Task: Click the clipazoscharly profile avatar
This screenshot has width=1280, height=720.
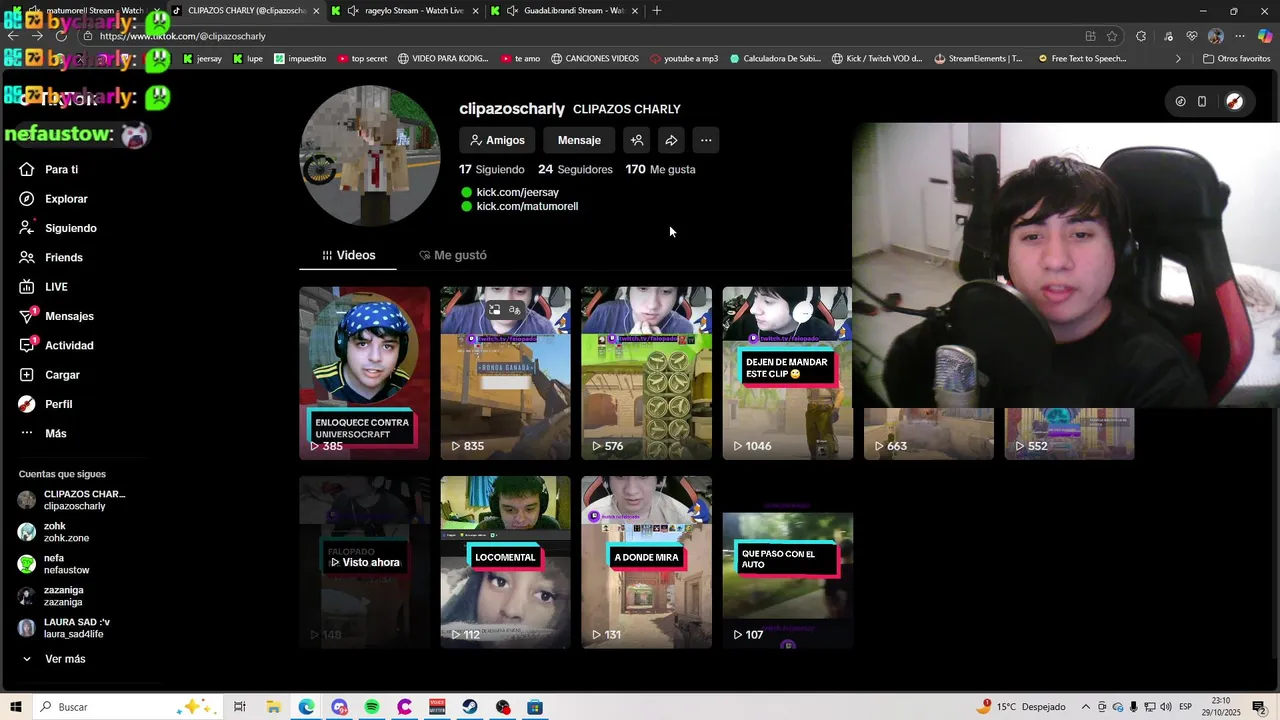Action: coord(370,156)
